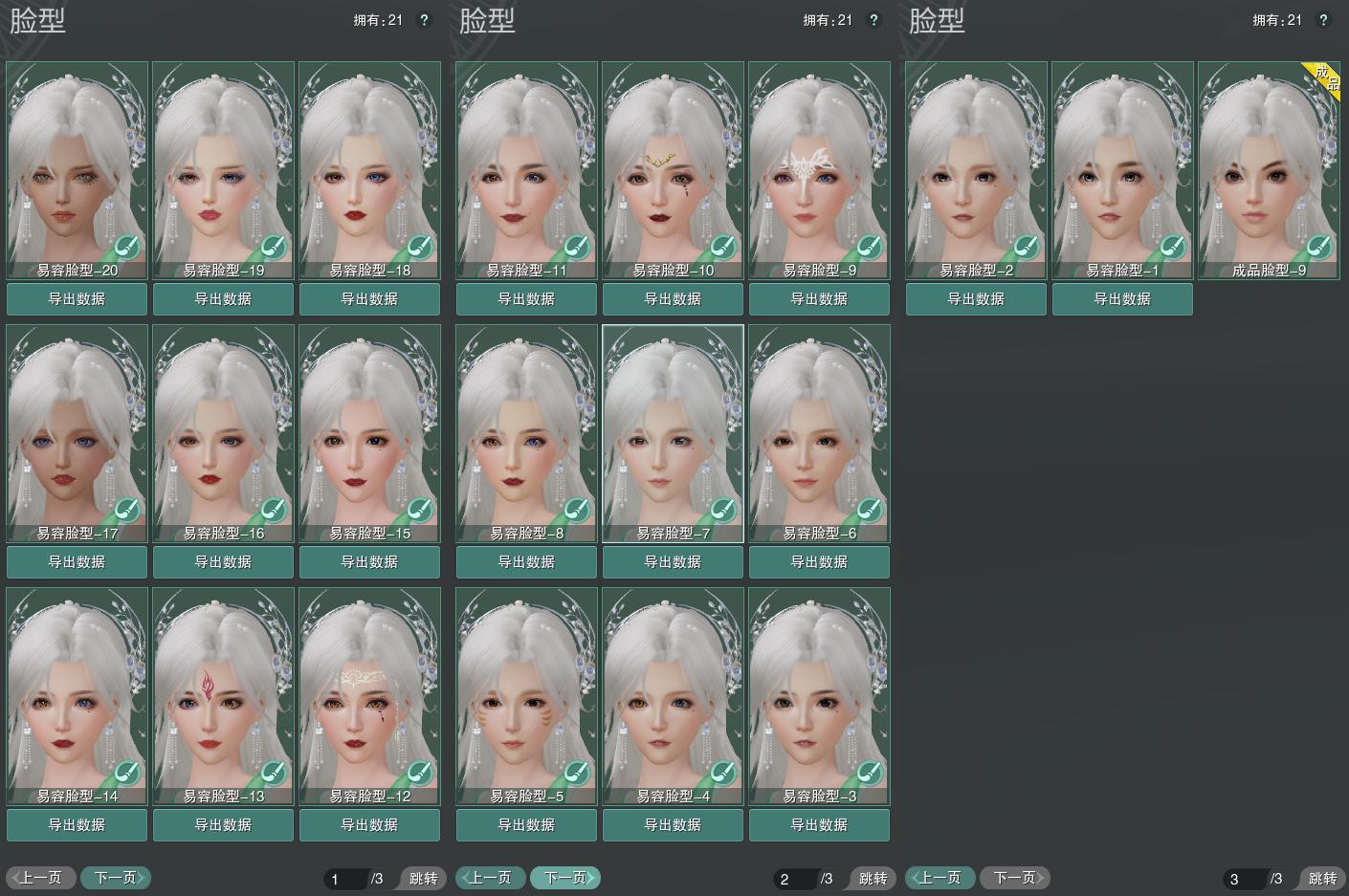This screenshot has width=1349, height=896.
Task: Click brush edit icon on 易容脸型-7
Action: coord(723,510)
